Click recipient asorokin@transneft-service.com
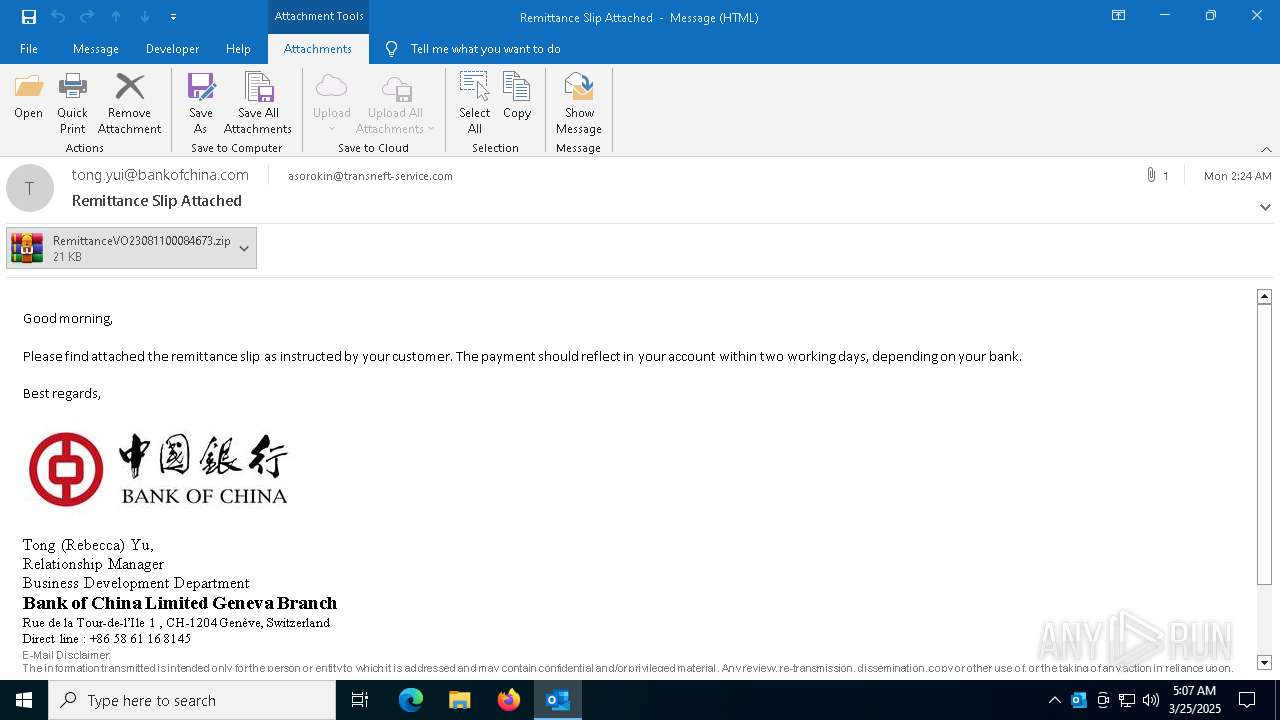 click(x=370, y=176)
